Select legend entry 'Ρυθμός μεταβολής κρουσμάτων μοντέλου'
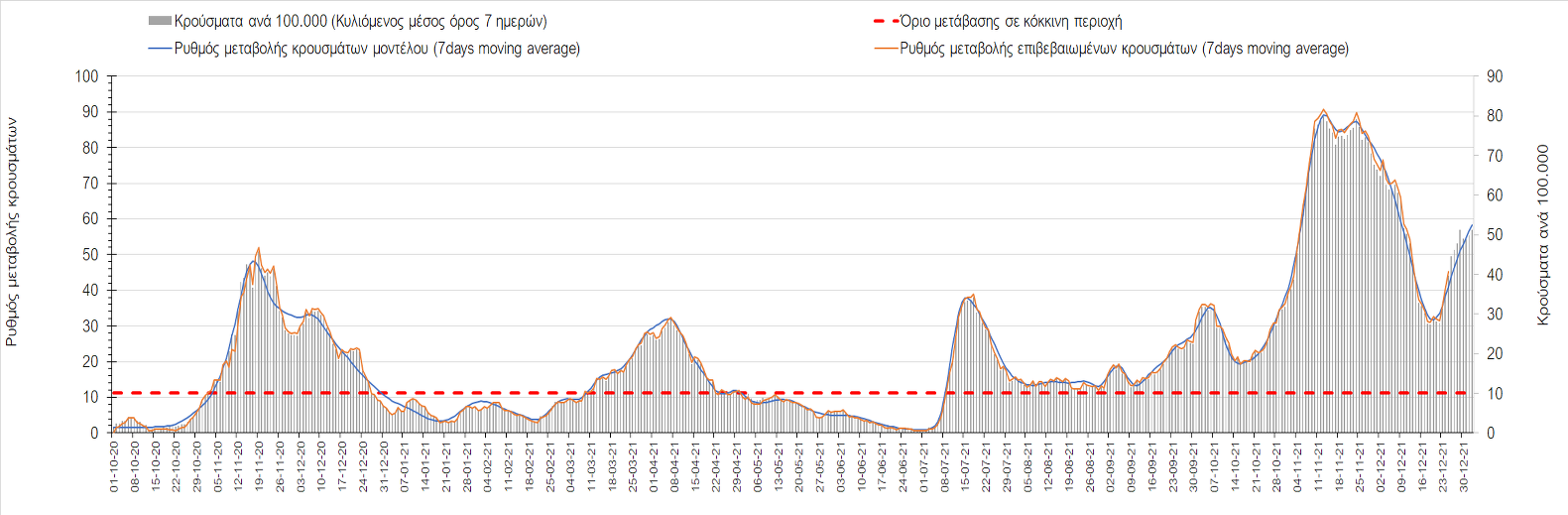Viewport: 1568px width, 515px height. click(x=377, y=49)
